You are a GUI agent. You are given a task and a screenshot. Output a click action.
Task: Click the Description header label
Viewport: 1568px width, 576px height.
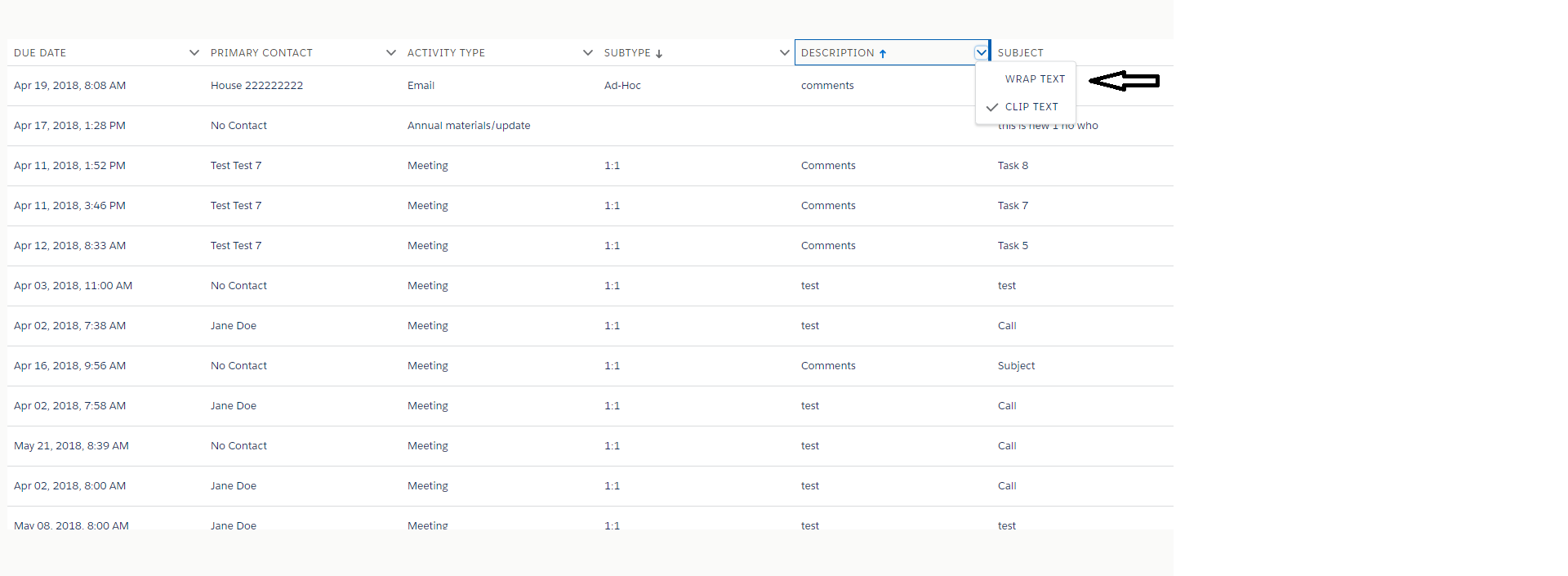pyautogui.click(x=837, y=53)
